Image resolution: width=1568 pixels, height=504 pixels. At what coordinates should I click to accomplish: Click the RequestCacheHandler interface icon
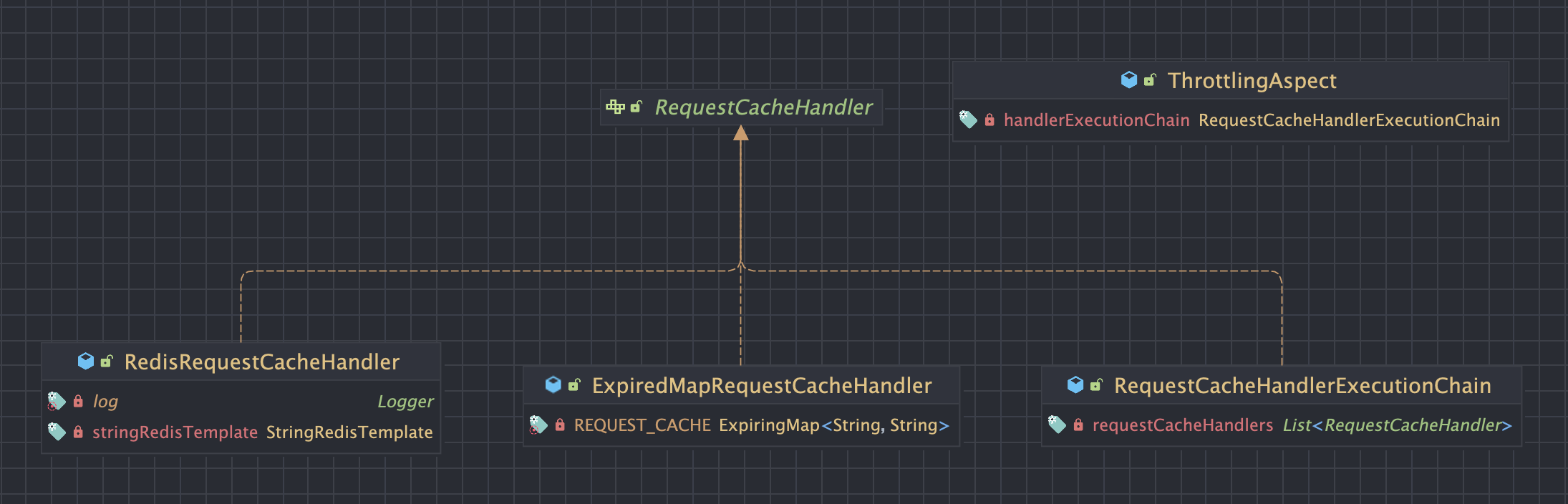click(615, 107)
